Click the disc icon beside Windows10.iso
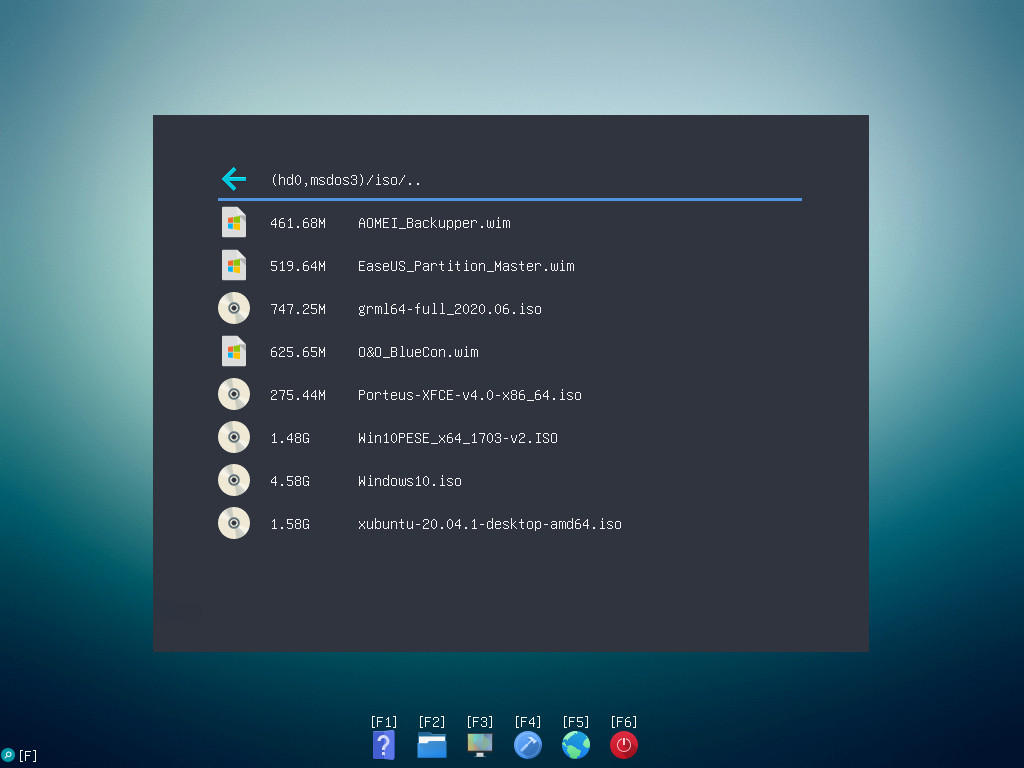 pyautogui.click(x=234, y=481)
